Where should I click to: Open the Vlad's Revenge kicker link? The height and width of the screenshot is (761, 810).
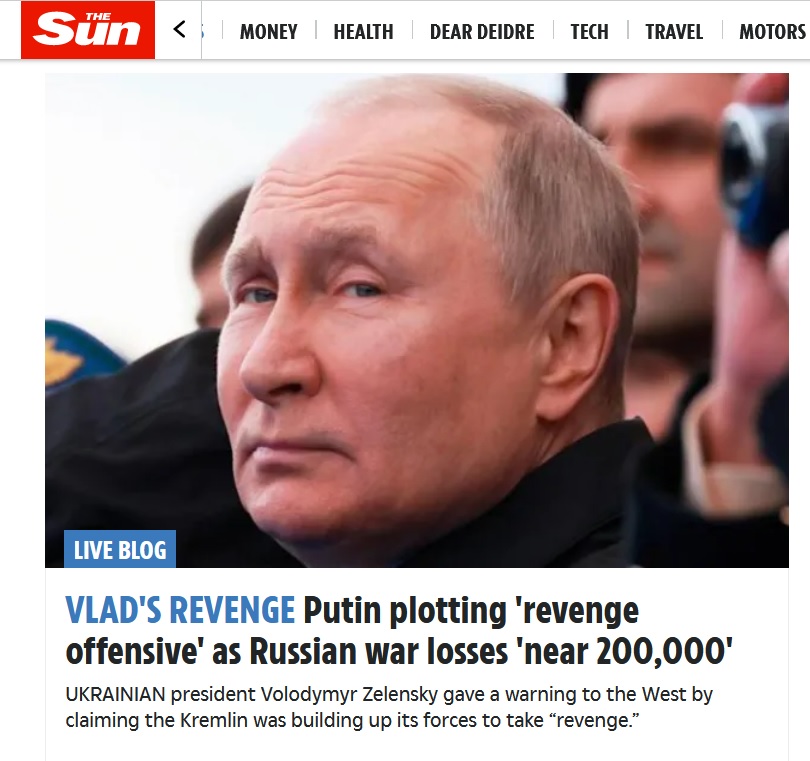(x=180, y=610)
